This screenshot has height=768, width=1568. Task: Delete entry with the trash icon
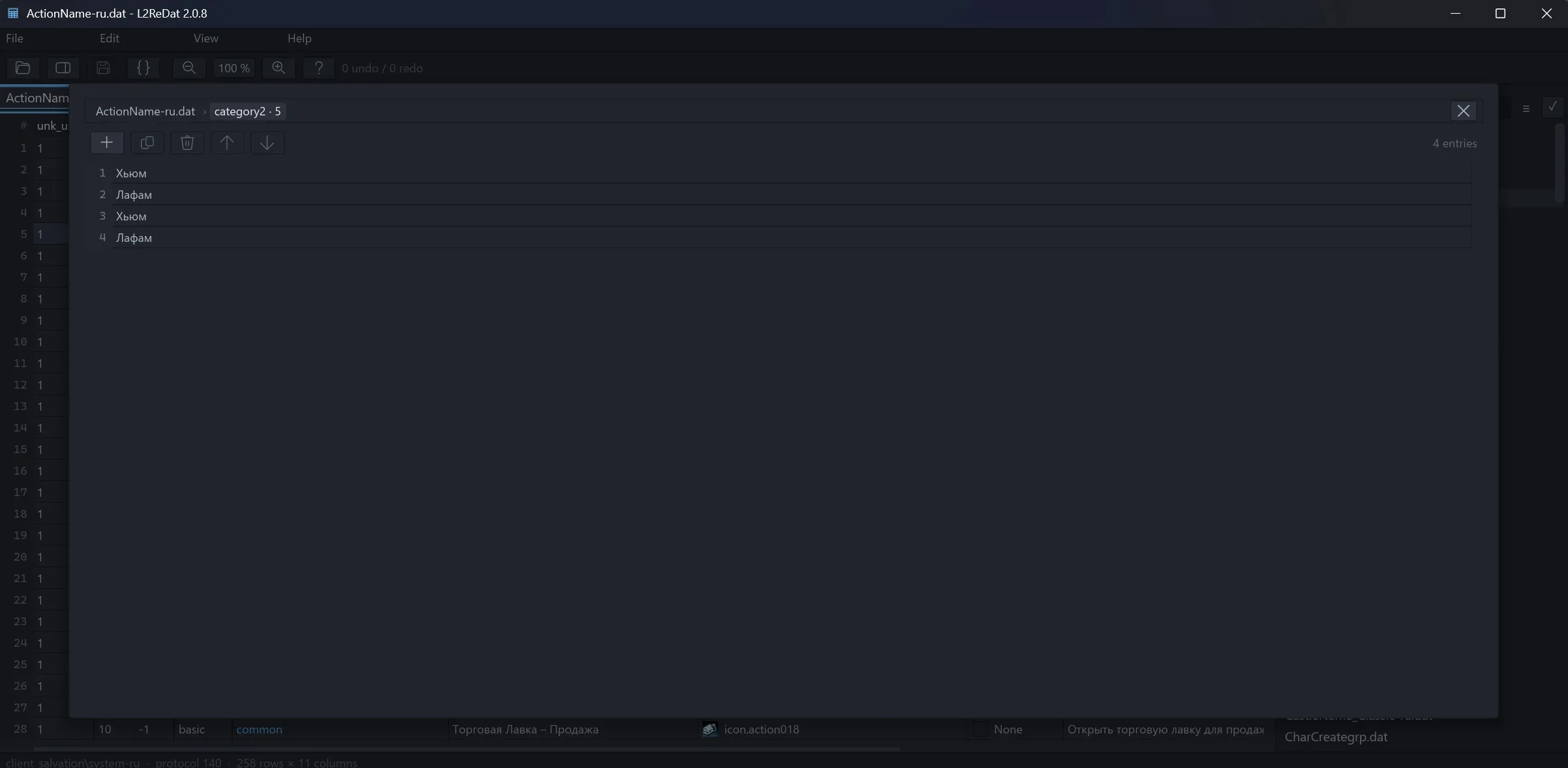tap(187, 143)
